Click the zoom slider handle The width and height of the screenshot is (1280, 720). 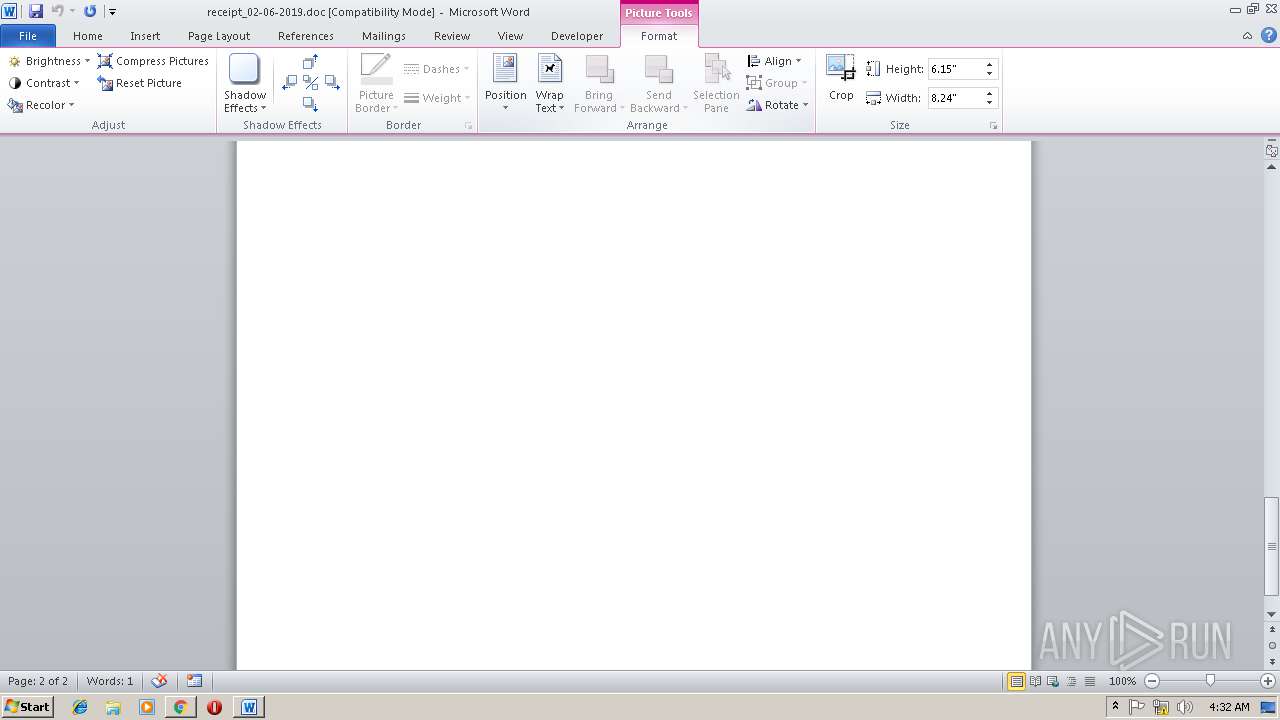click(x=1210, y=681)
